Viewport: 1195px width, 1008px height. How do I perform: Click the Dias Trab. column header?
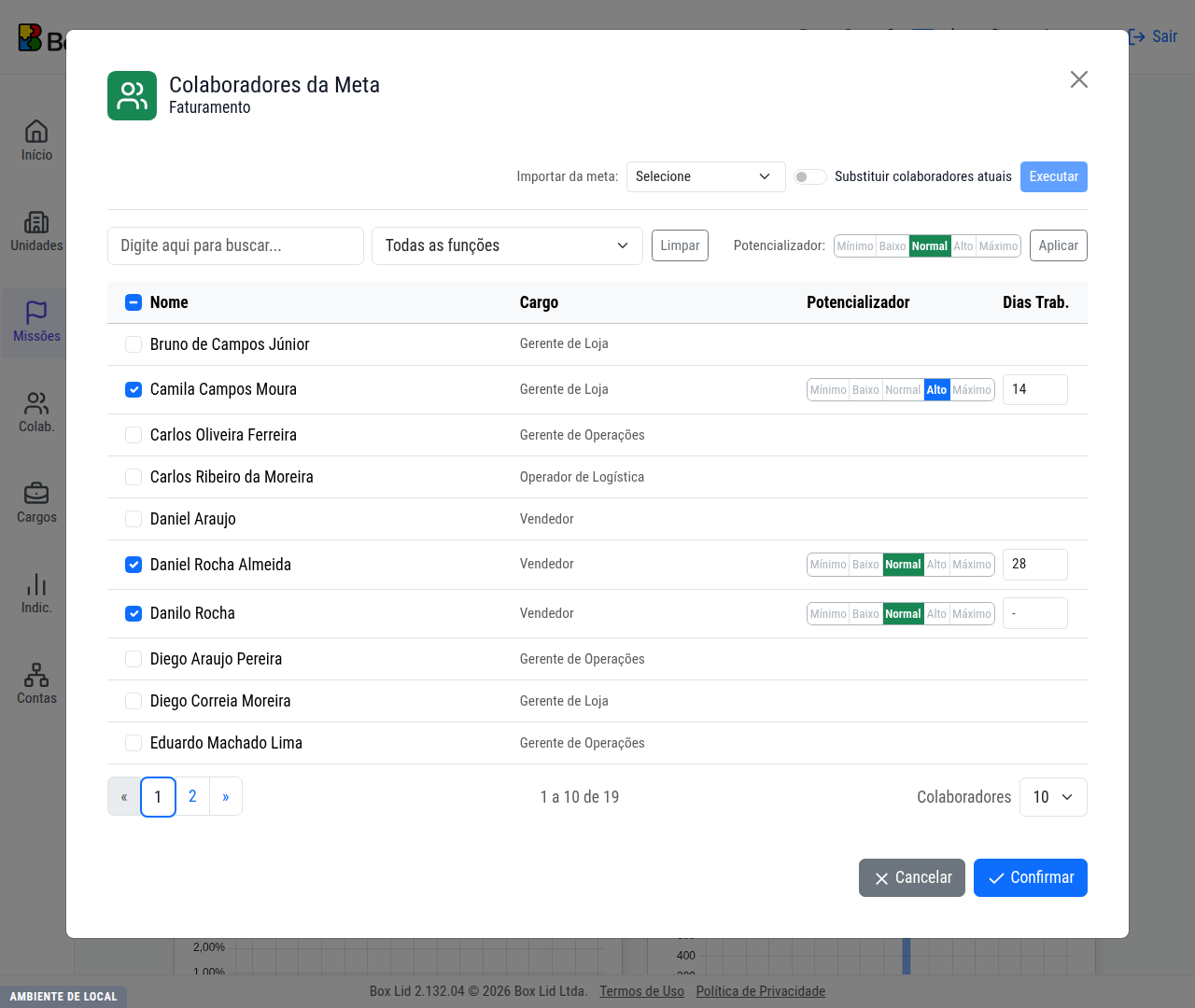coord(1035,302)
